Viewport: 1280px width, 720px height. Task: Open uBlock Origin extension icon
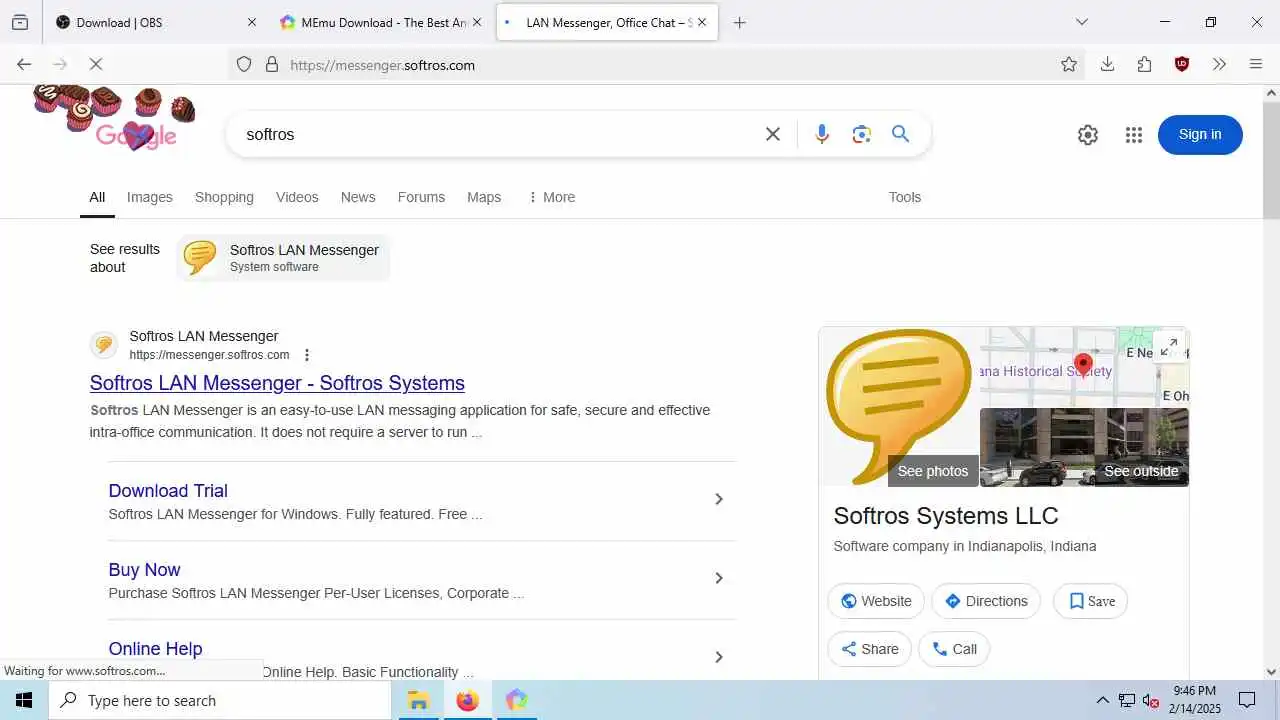pyautogui.click(x=1182, y=64)
